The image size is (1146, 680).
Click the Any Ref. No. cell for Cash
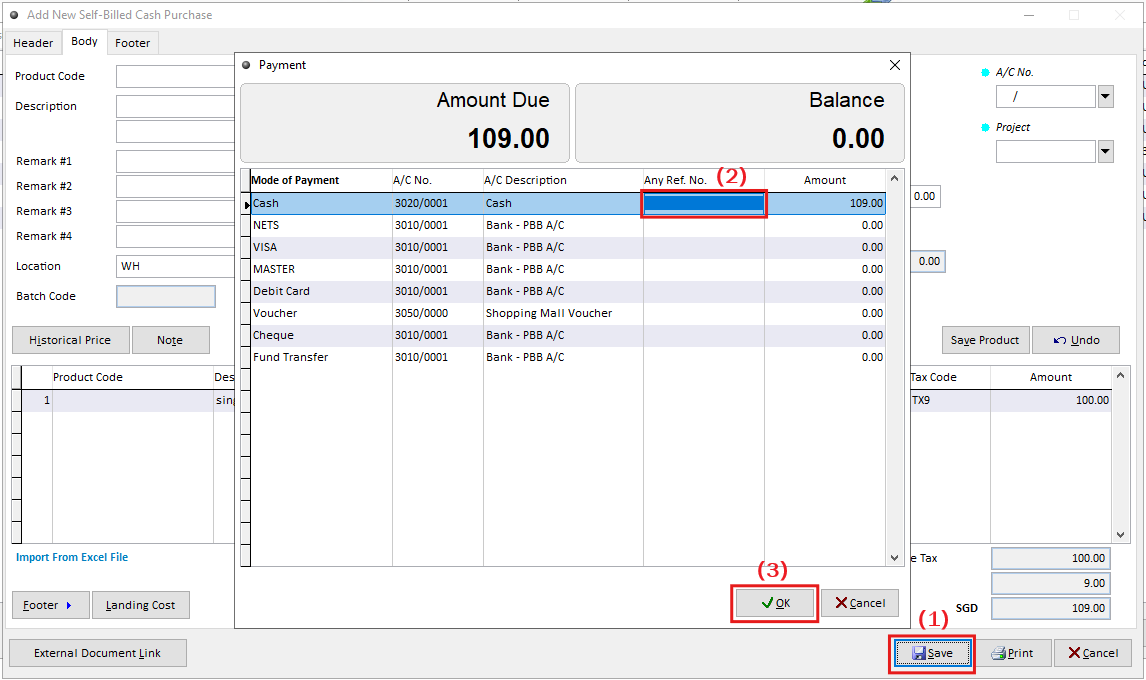[x=704, y=203]
